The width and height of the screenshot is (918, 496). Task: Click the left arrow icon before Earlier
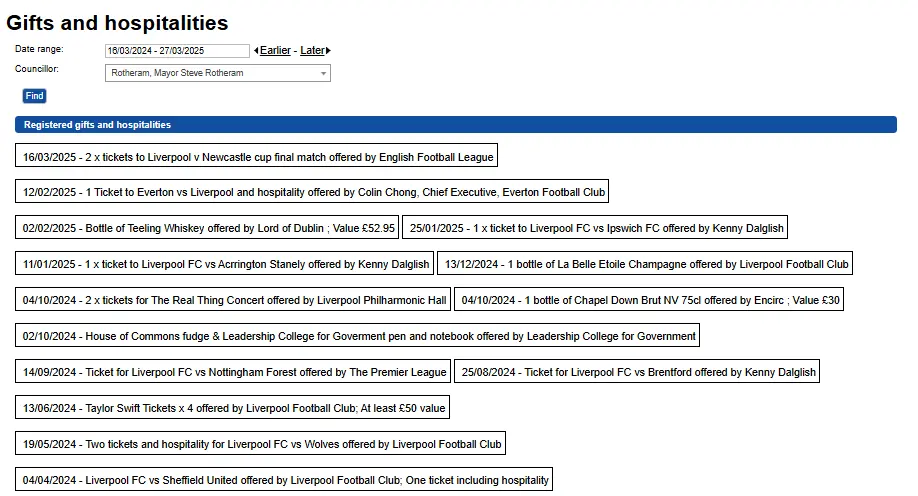coord(256,51)
